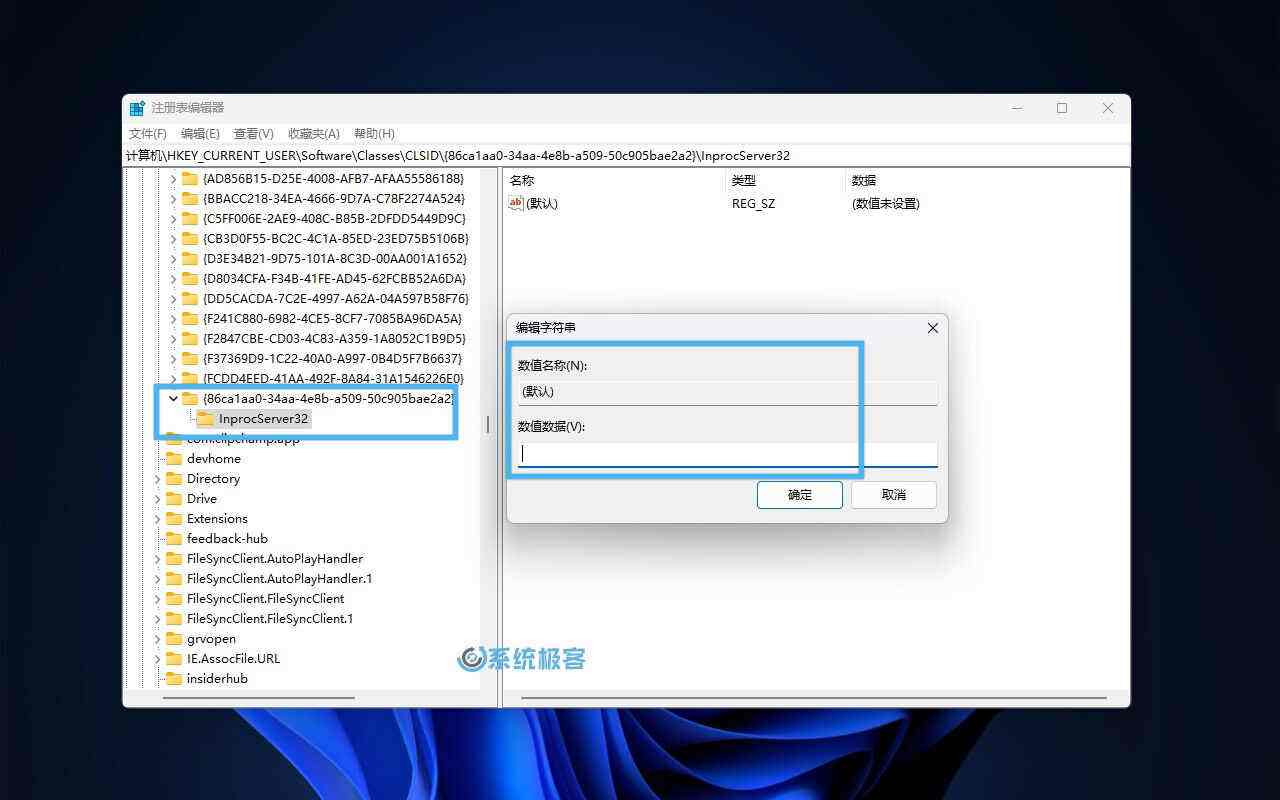This screenshot has width=1280, height=800.
Task: Expand the FileSyncClient.FileSyncClient tree node
Action: 156,598
